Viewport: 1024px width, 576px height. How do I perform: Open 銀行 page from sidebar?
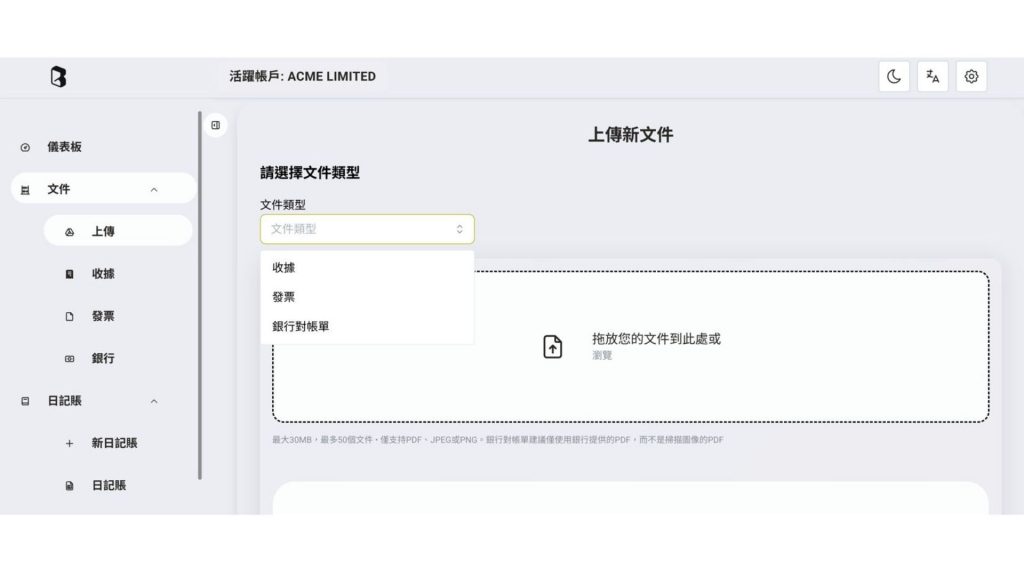coord(103,358)
